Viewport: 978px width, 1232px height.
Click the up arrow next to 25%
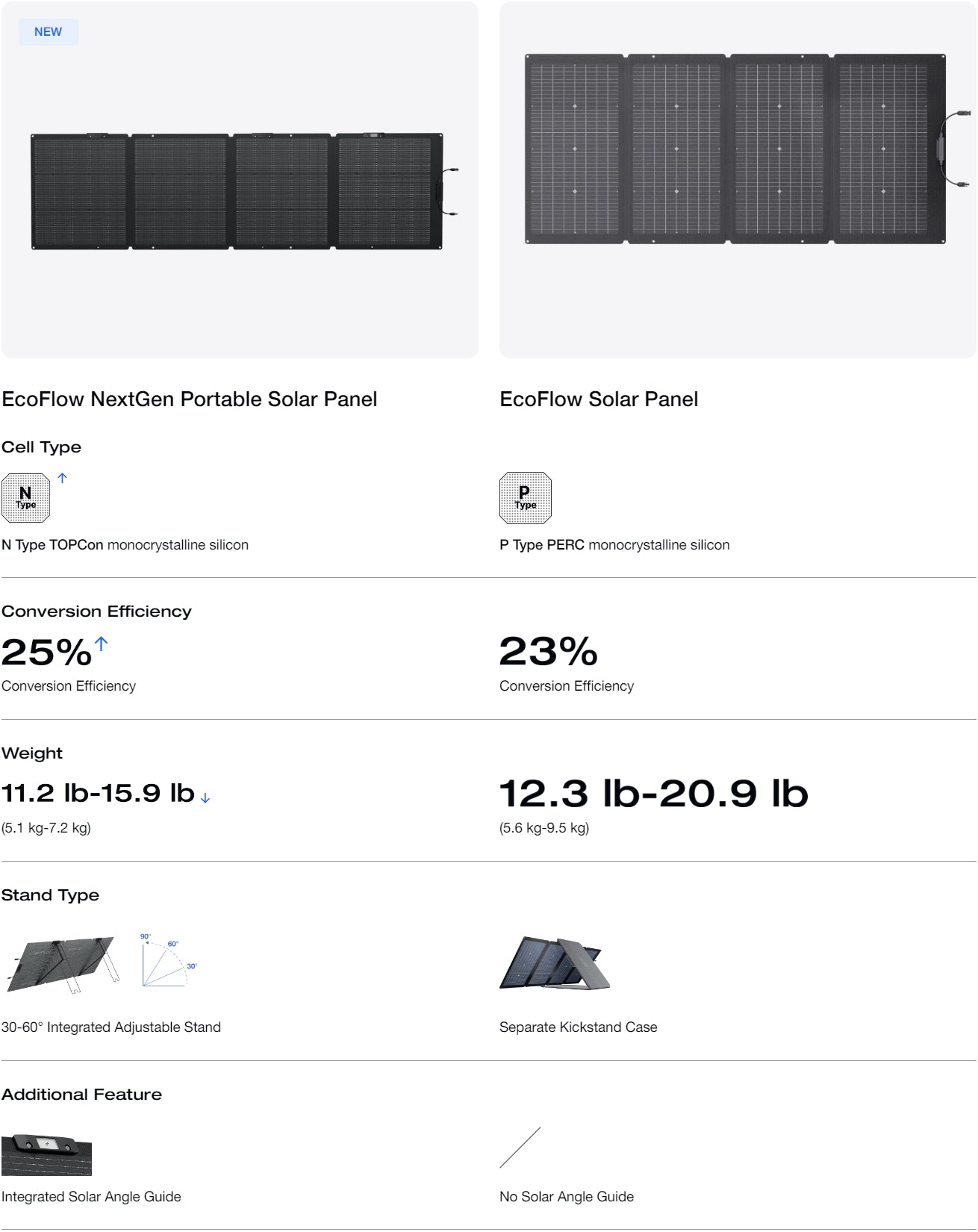(102, 643)
